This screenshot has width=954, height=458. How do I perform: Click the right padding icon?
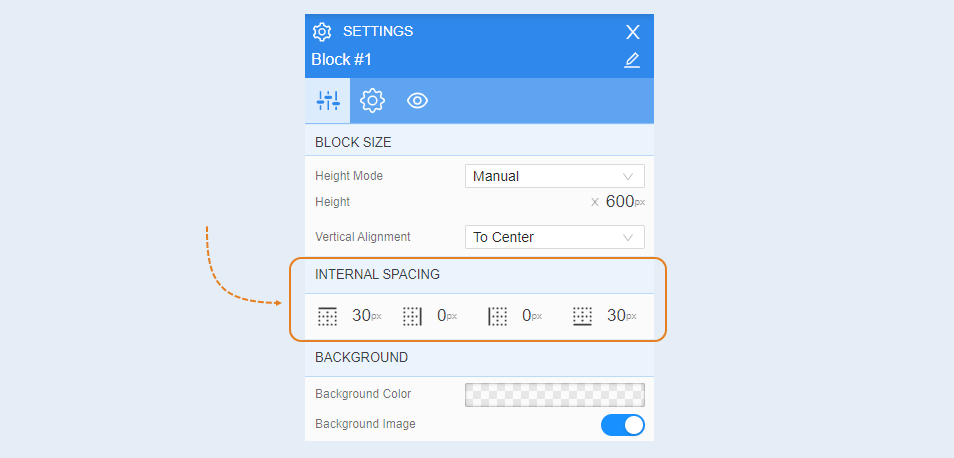412,316
